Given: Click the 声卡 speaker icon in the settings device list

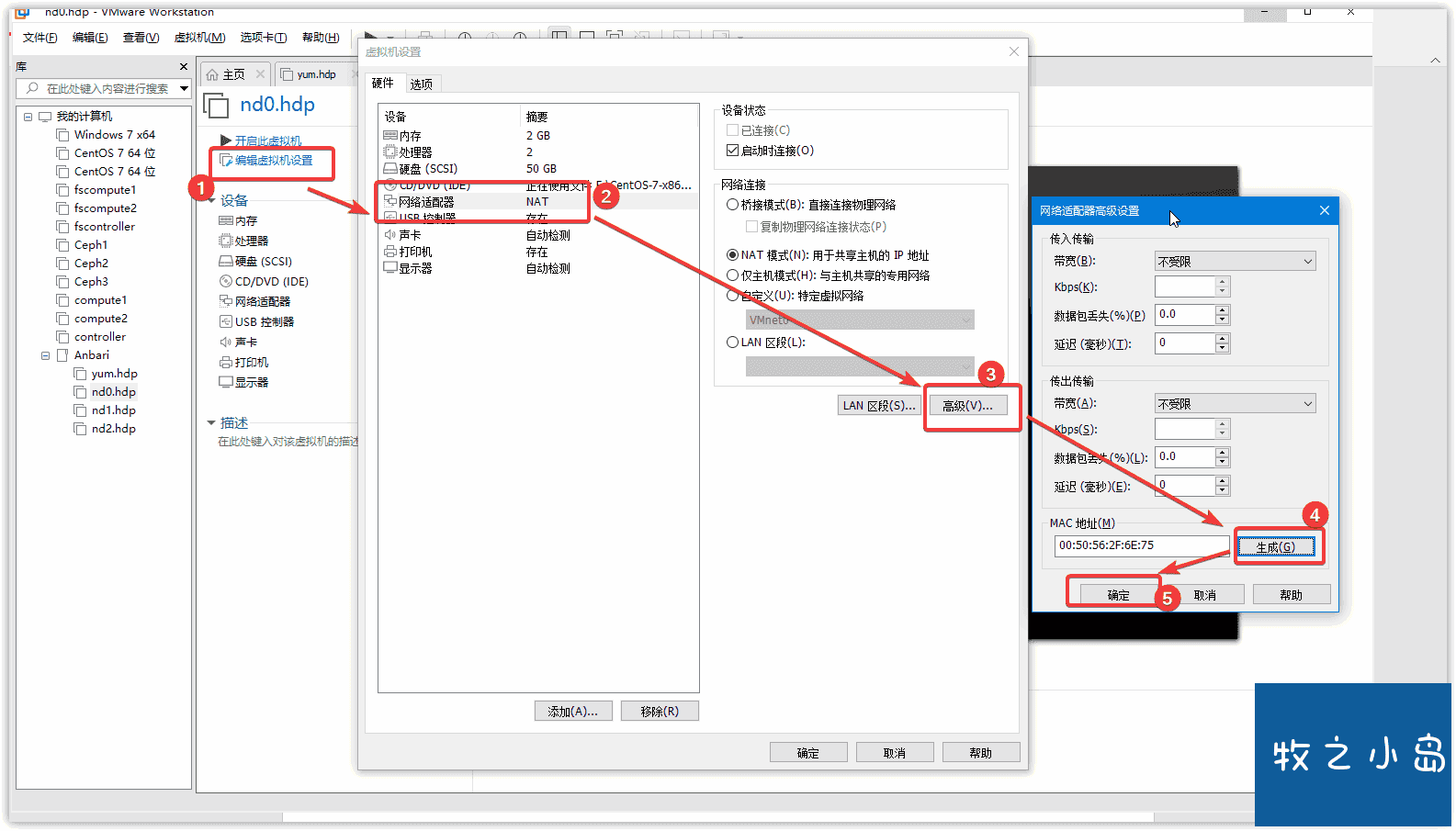Looking at the screenshot, I should [x=390, y=235].
